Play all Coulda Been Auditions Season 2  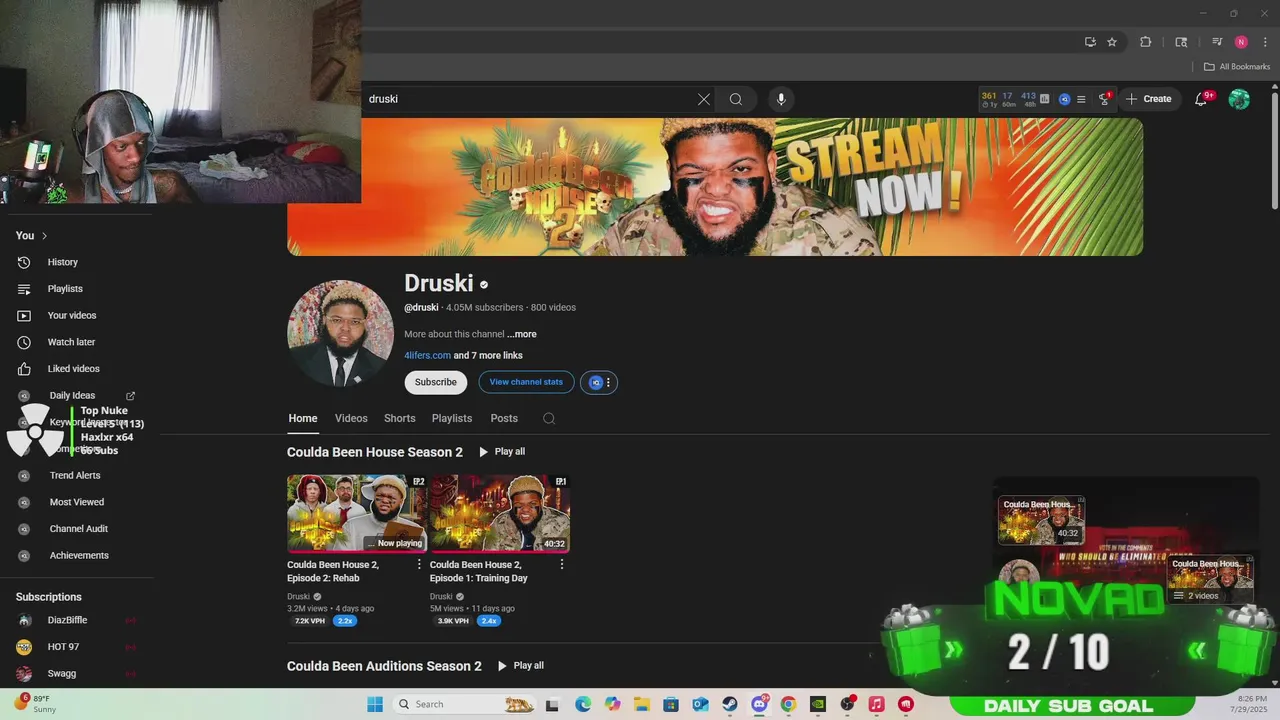[x=521, y=666]
